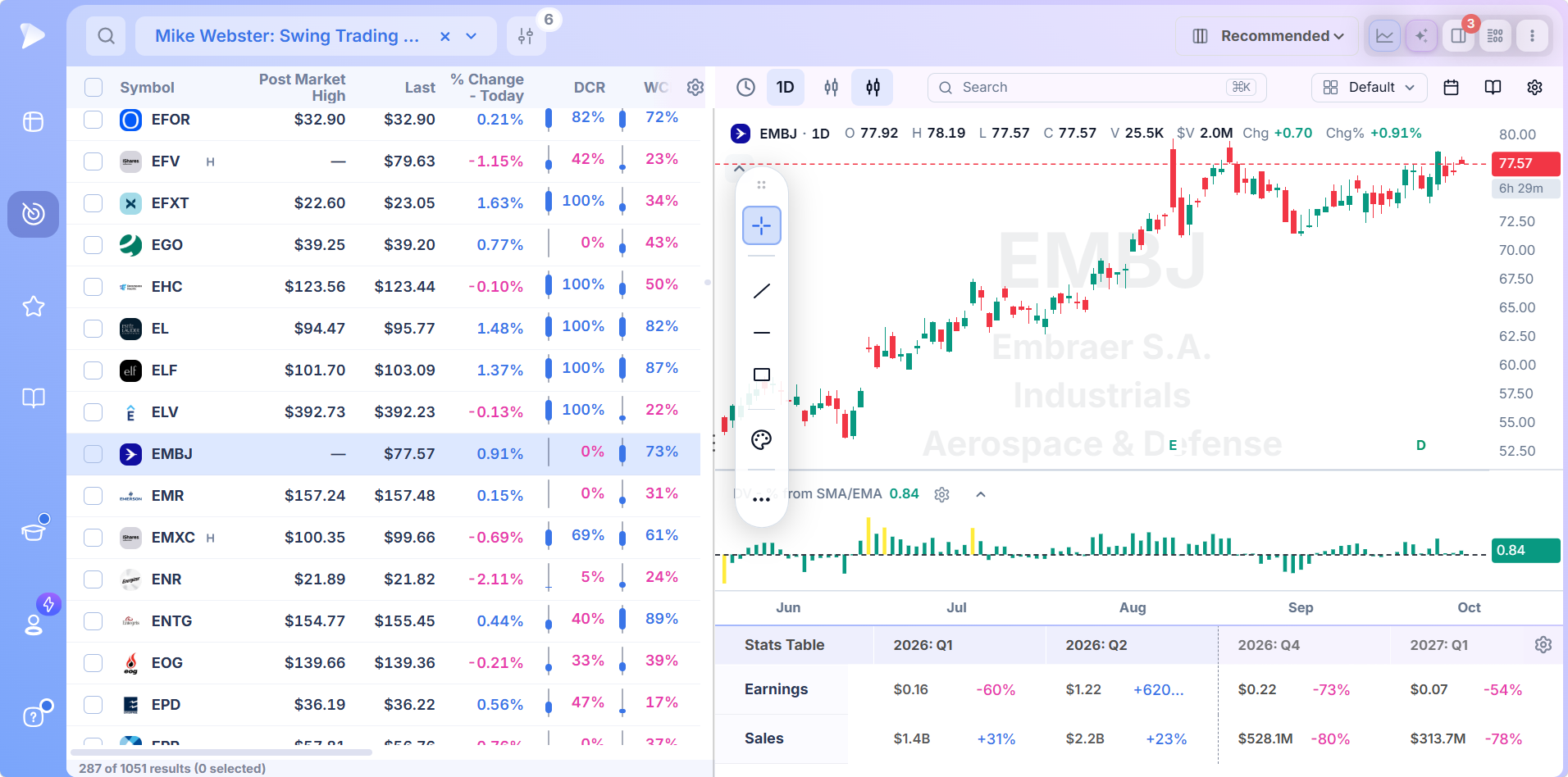The width and height of the screenshot is (1568, 777).
Task: Clear the Mike Webster screen with X
Action: (444, 36)
